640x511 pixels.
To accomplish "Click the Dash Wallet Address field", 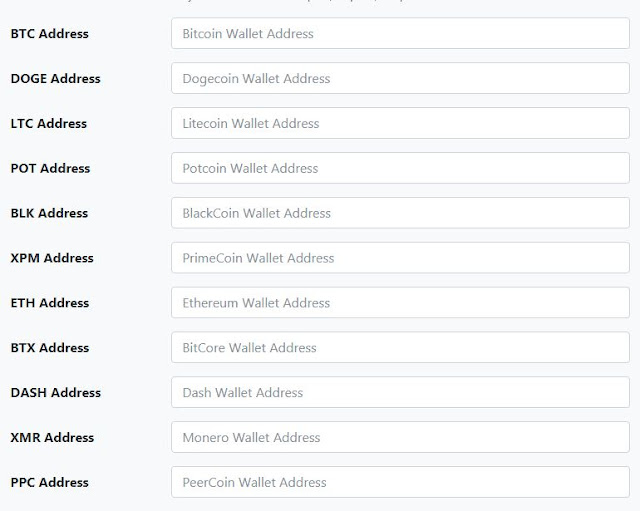I will [400, 393].
